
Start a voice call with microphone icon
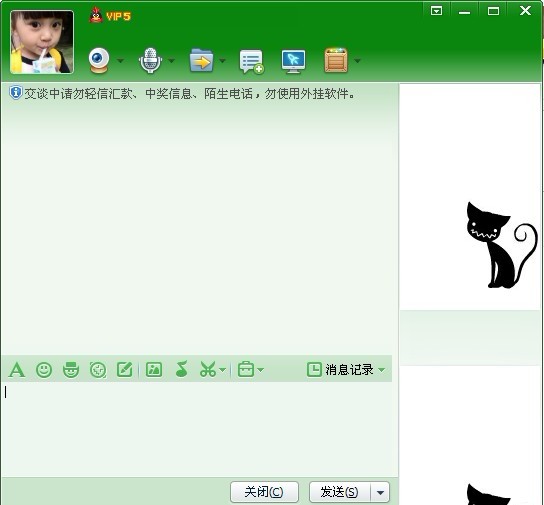pos(150,61)
